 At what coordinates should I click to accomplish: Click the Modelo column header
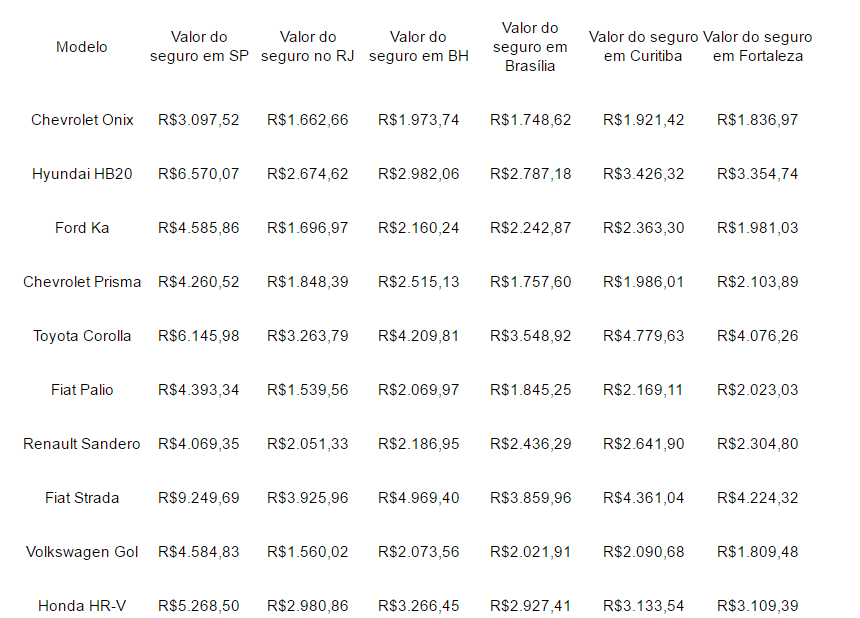point(82,47)
